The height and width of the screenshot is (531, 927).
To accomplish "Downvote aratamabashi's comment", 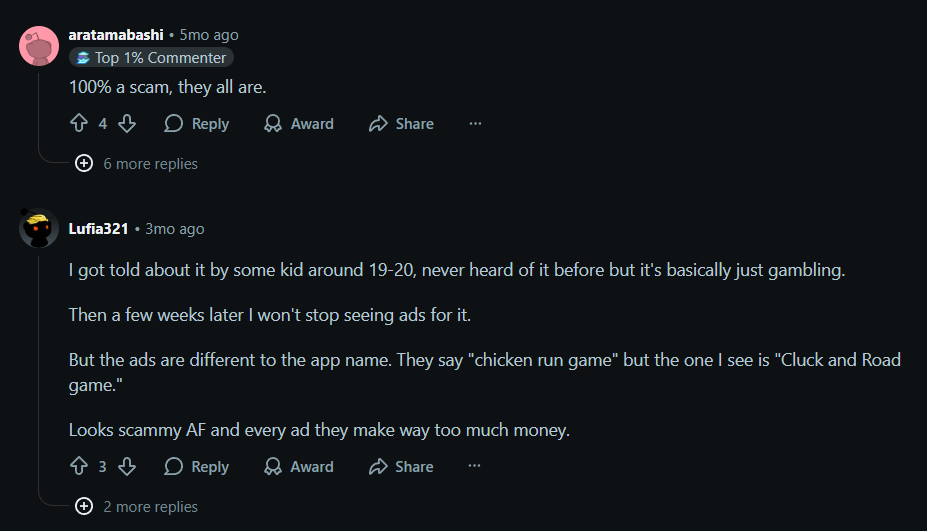I will [127, 124].
